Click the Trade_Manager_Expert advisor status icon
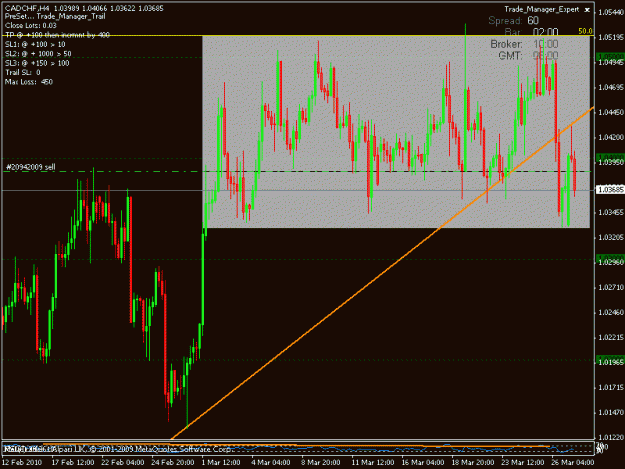 pyautogui.click(x=587, y=10)
